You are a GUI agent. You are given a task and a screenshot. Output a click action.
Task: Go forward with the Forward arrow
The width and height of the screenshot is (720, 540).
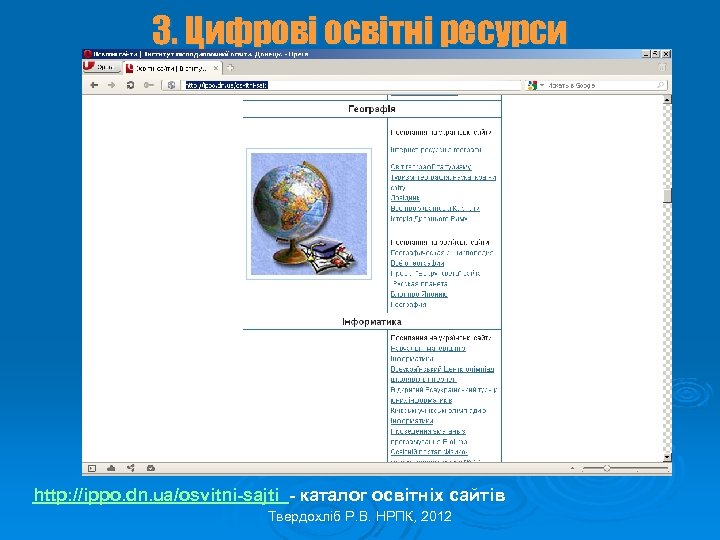pos(112,85)
